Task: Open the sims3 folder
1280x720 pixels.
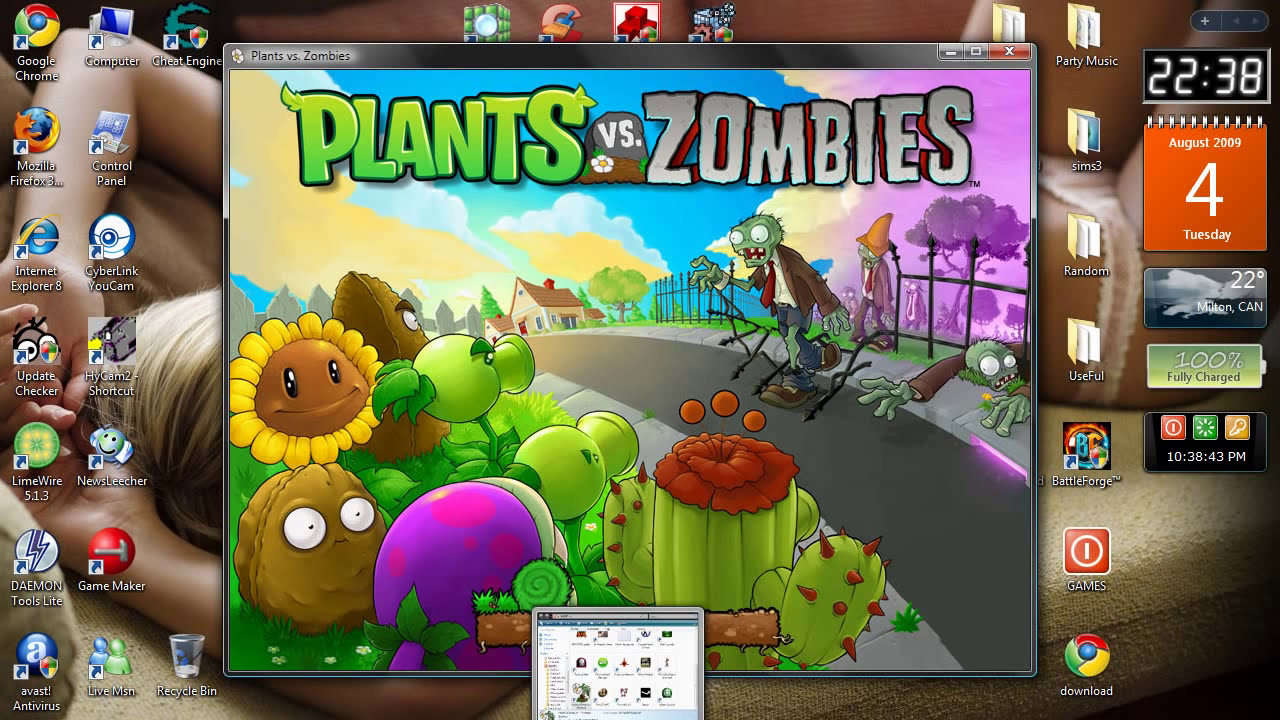Action: (1086, 142)
